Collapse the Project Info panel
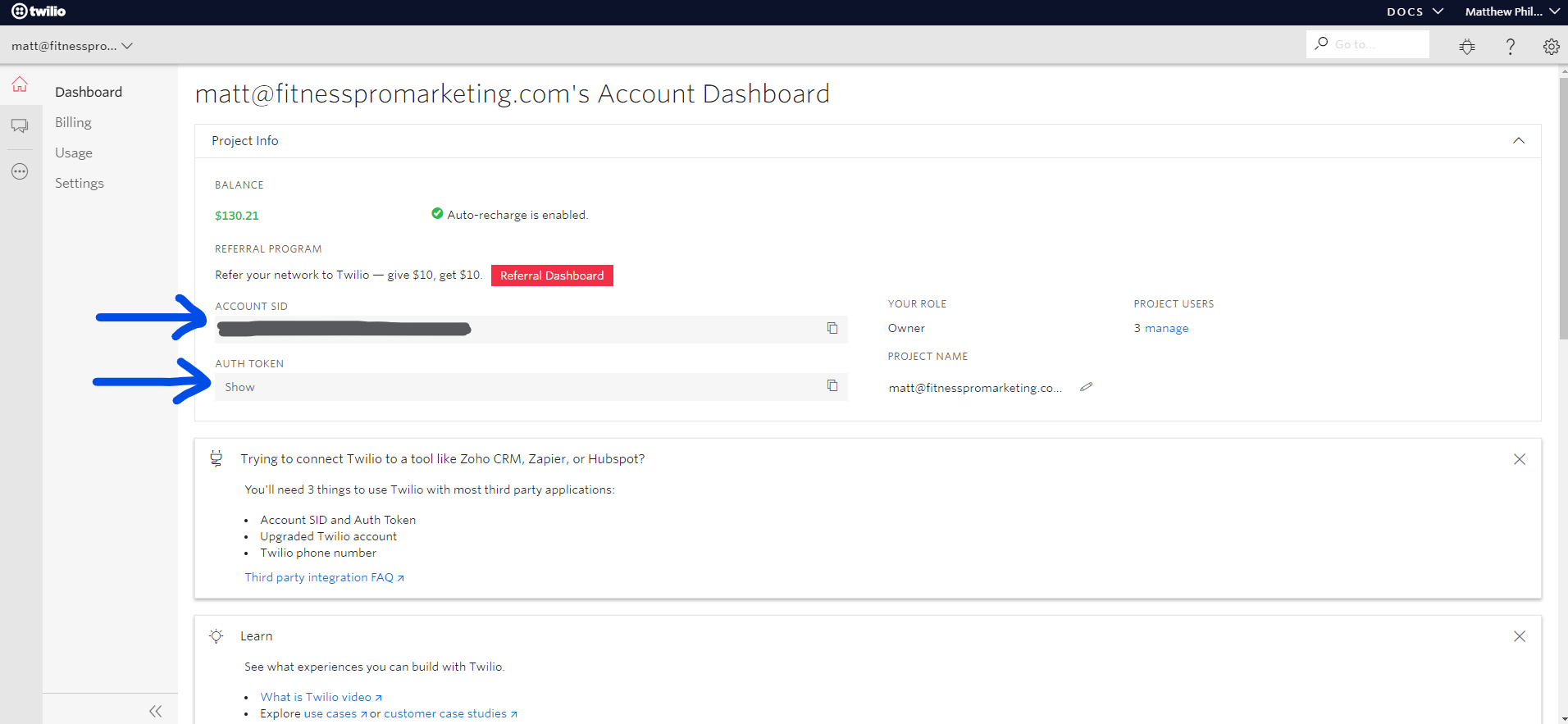Screen dimensions: 1568x724 pyautogui.click(x=1519, y=141)
